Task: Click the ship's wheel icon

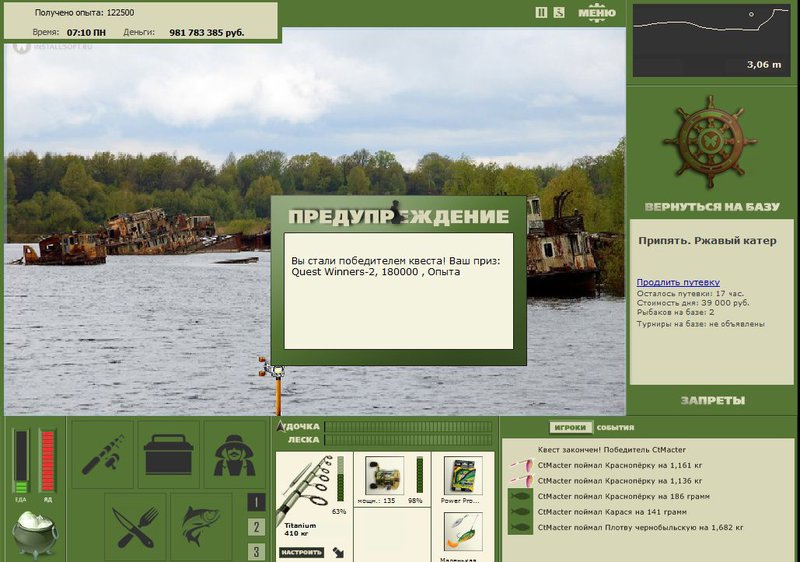Action: (x=710, y=142)
